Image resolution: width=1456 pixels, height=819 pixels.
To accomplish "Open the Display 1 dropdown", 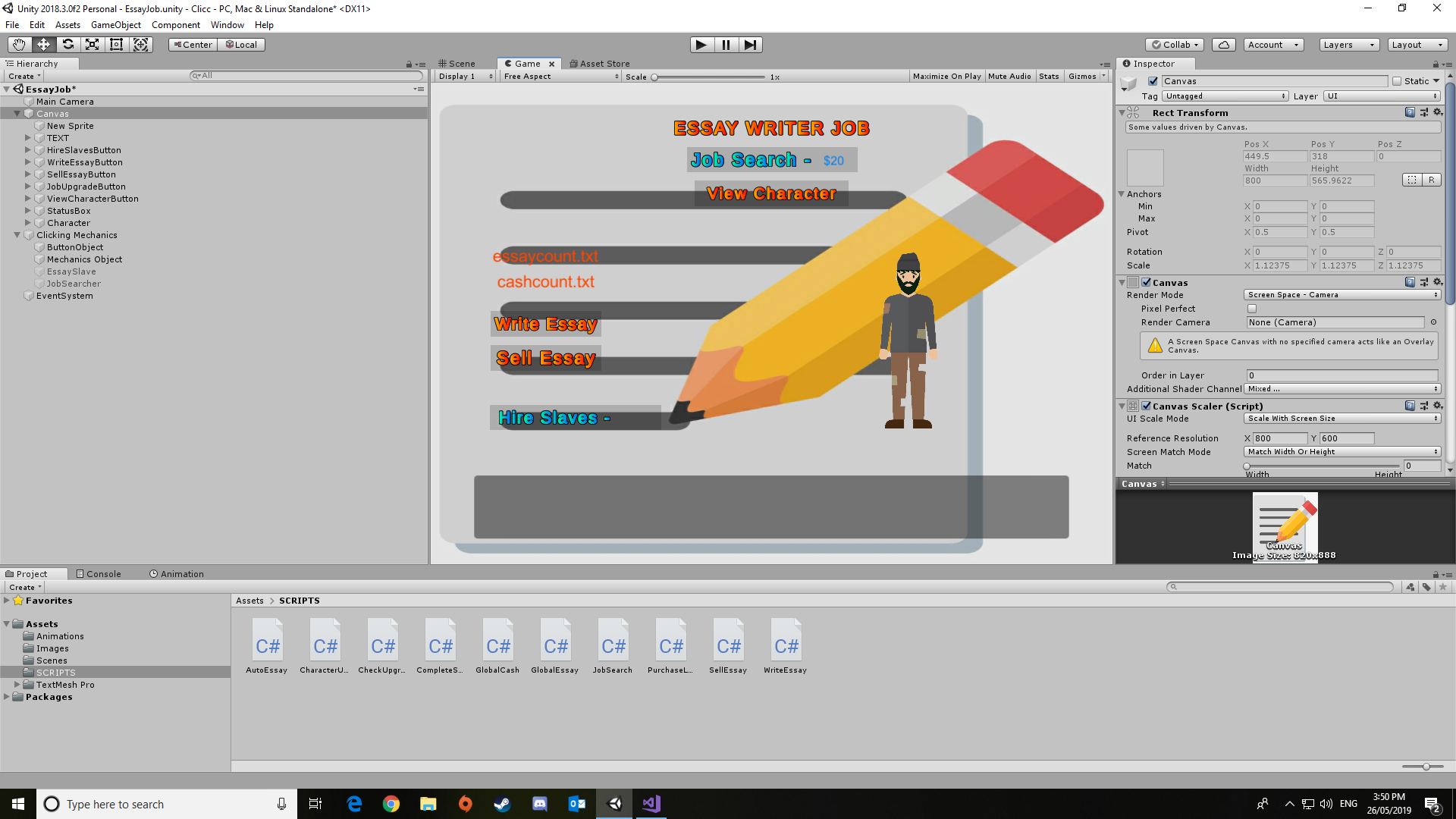I will coord(466,77).
